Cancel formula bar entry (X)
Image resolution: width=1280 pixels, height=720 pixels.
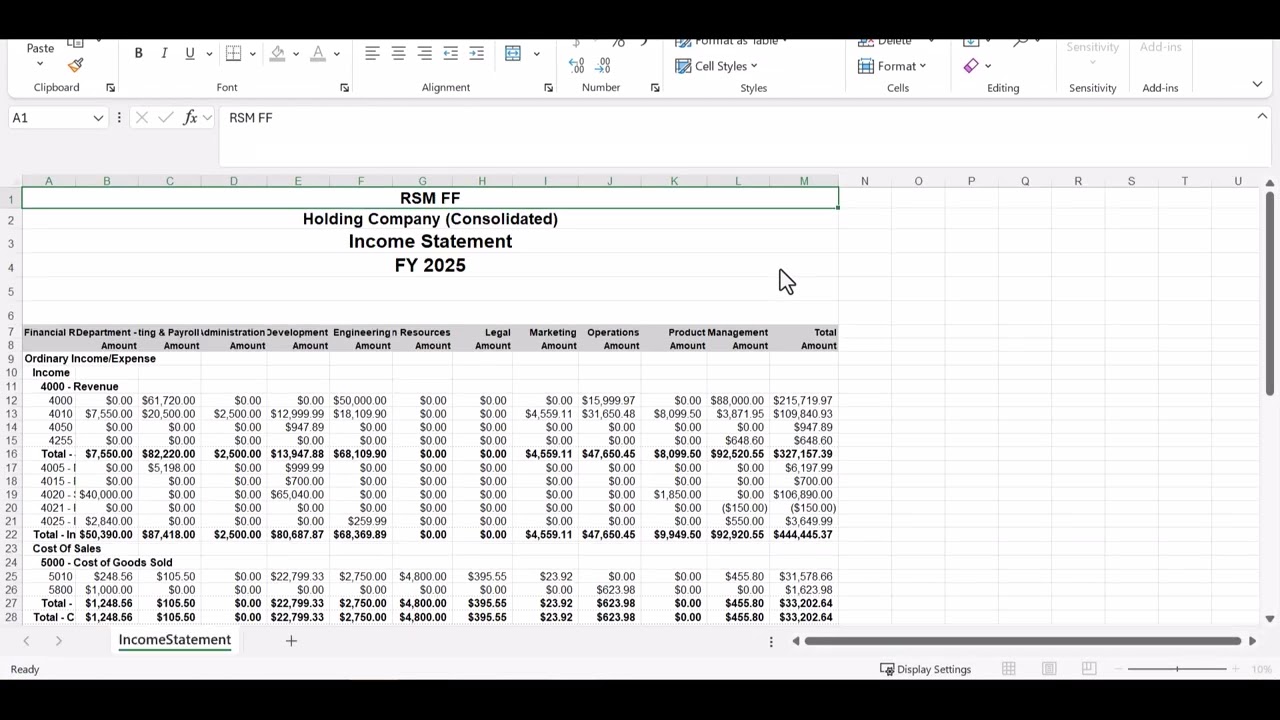[x=142, y=118]
